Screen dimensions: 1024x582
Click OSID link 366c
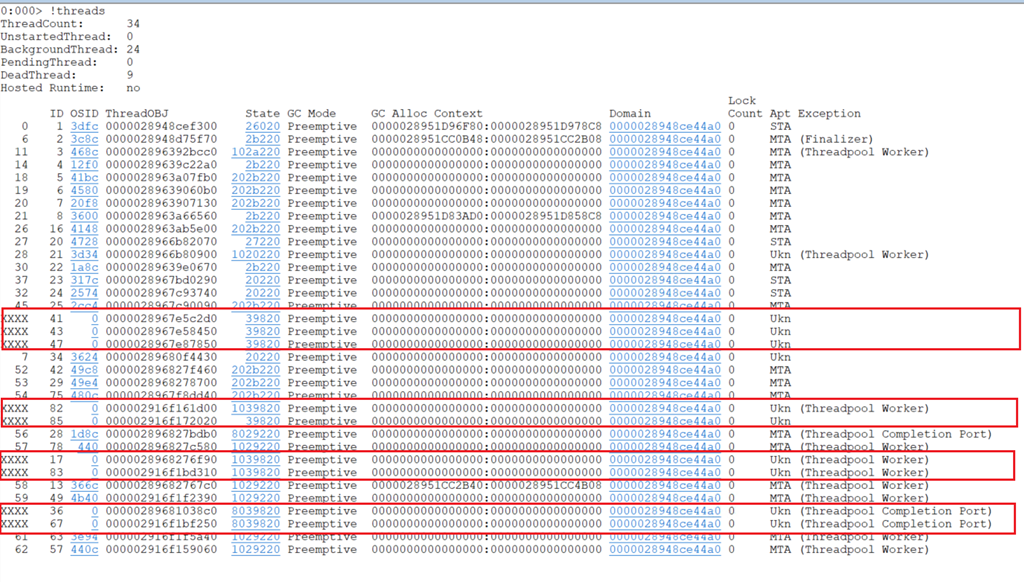[85, 485]
